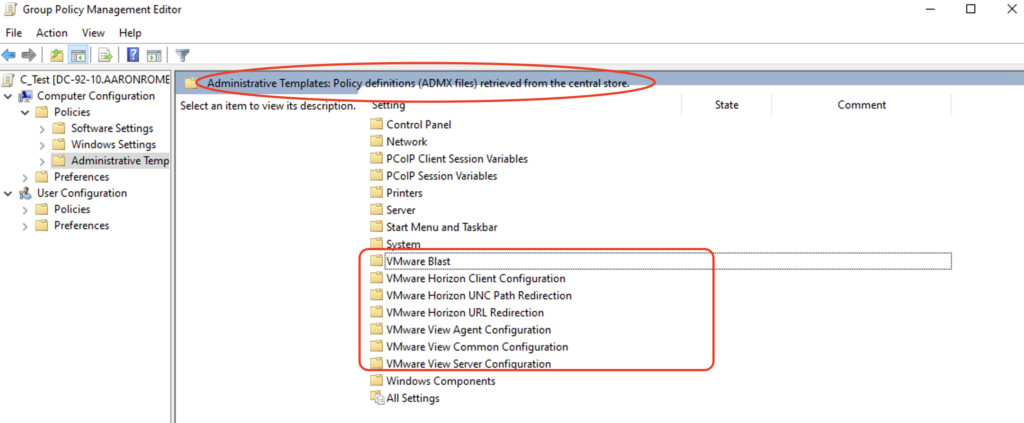Click the State column header

point(726,105)
